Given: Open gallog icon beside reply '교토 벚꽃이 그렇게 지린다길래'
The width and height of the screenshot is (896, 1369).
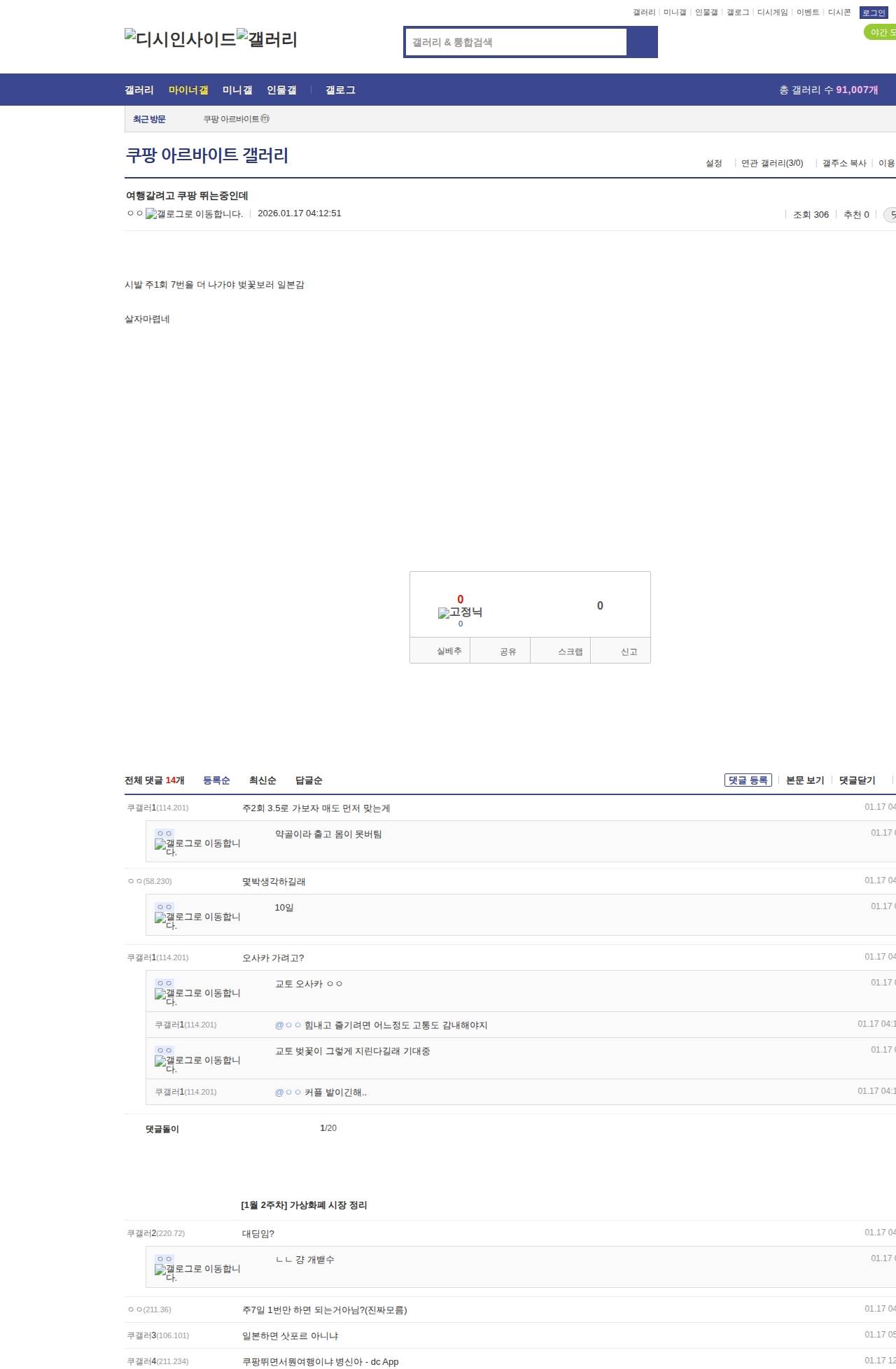Looking at the screenshot, I should 197,1065.
